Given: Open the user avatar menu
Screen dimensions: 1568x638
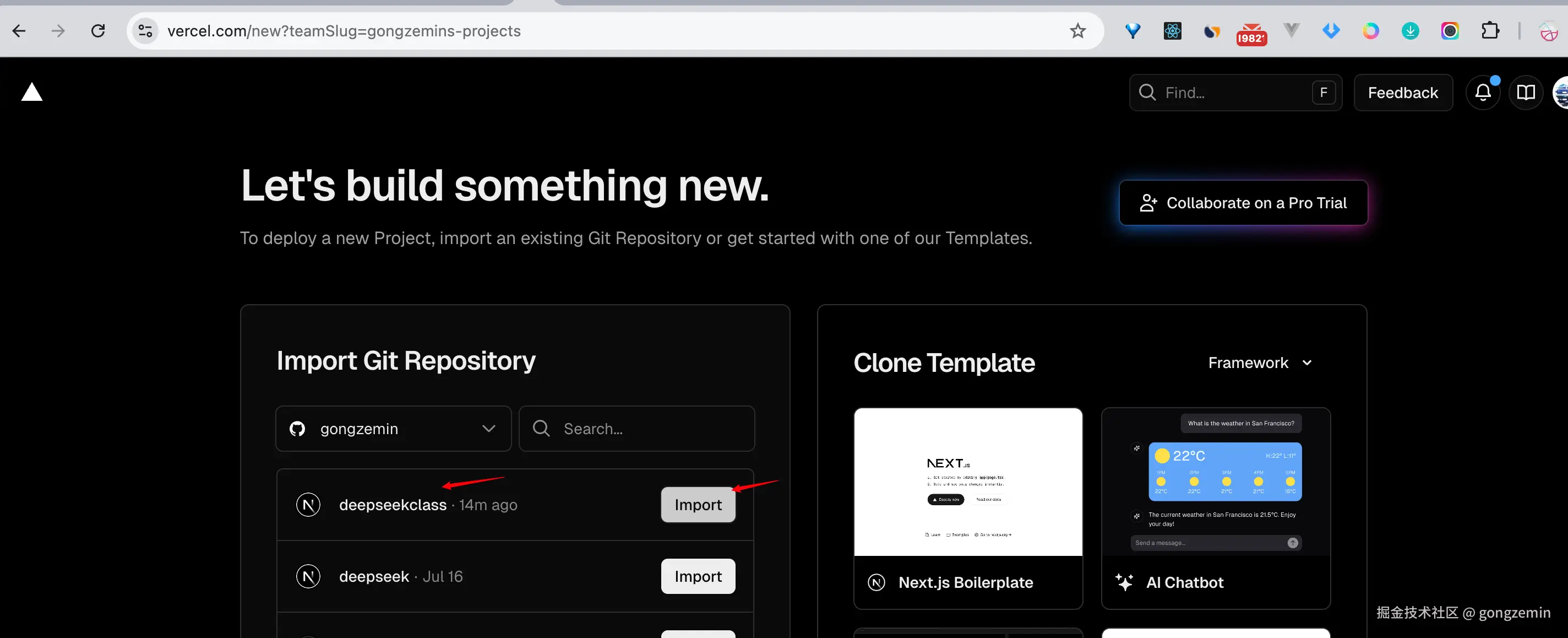Looking at the screenshot, I should pos(1560,93).
